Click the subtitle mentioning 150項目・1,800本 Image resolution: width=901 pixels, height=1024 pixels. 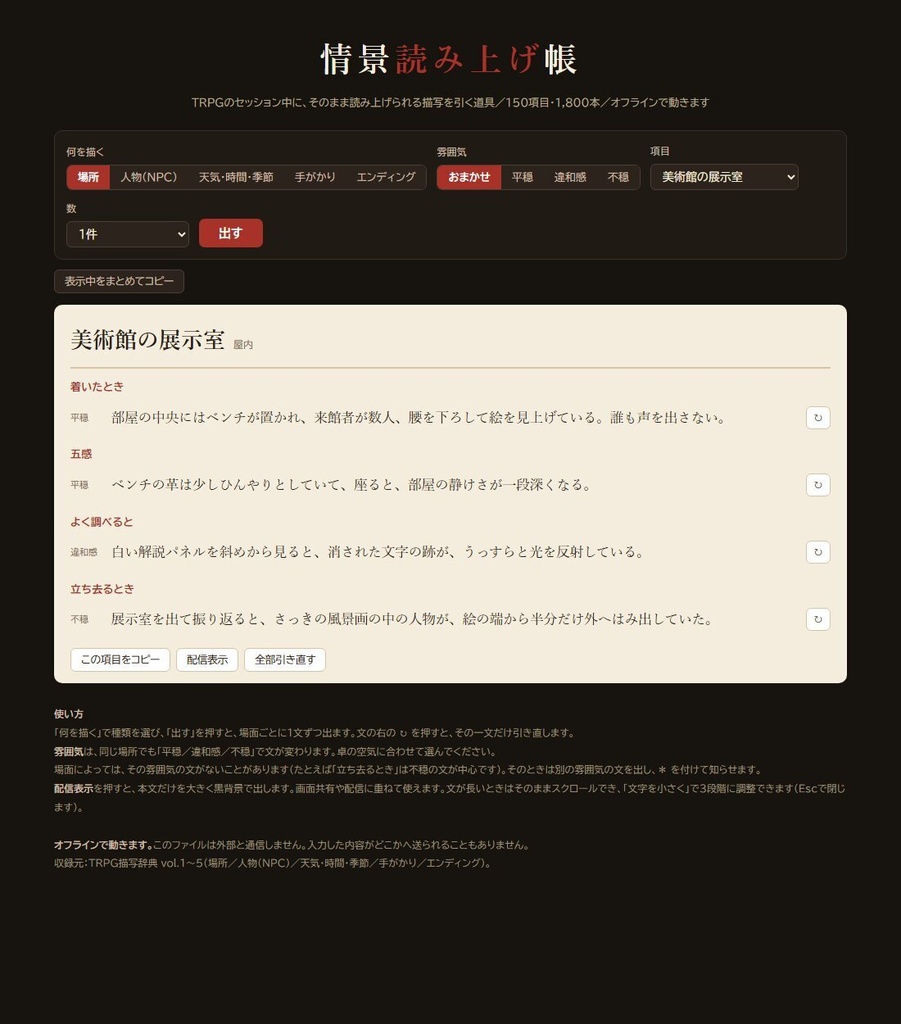[450, 103]
